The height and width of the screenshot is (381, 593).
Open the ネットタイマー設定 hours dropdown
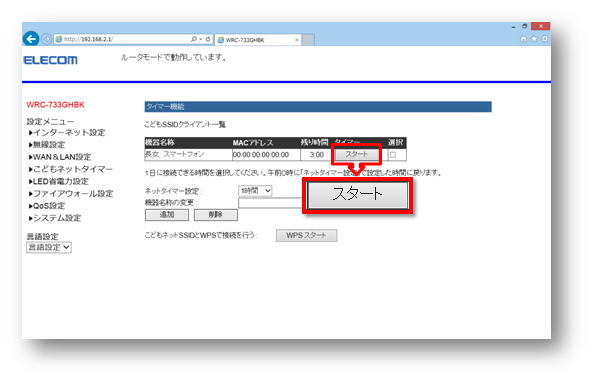255,191
